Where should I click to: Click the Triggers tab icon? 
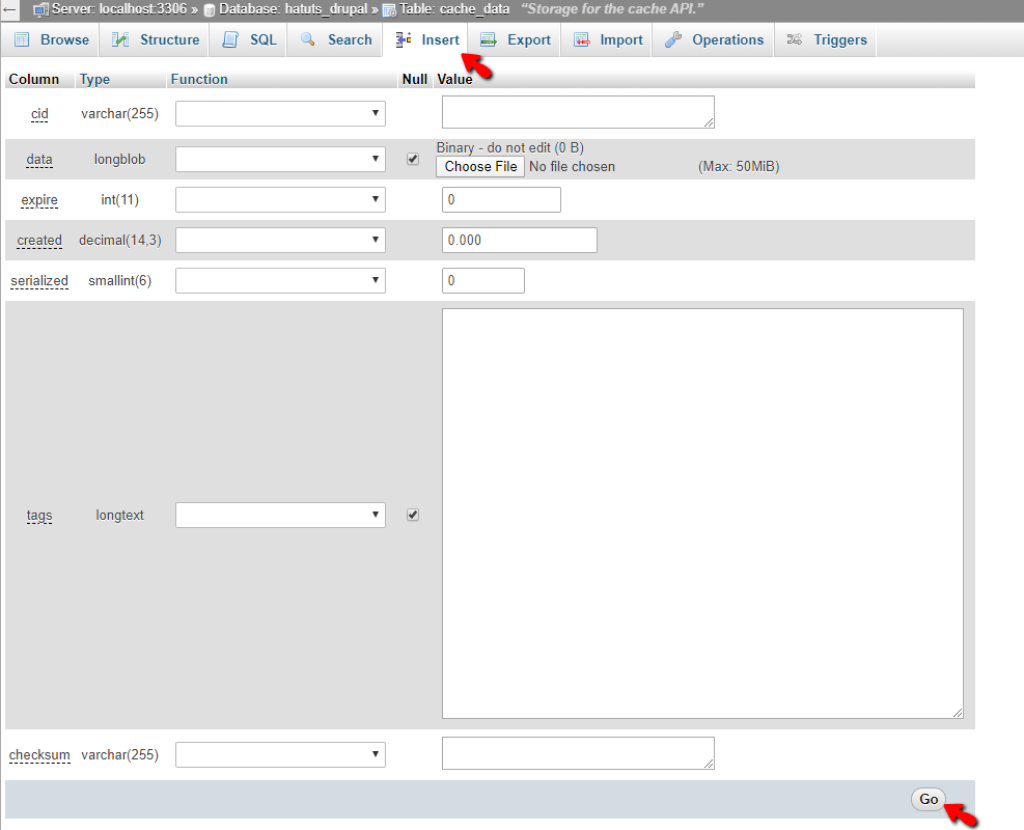pyautogui.click(x=794, y=40)
